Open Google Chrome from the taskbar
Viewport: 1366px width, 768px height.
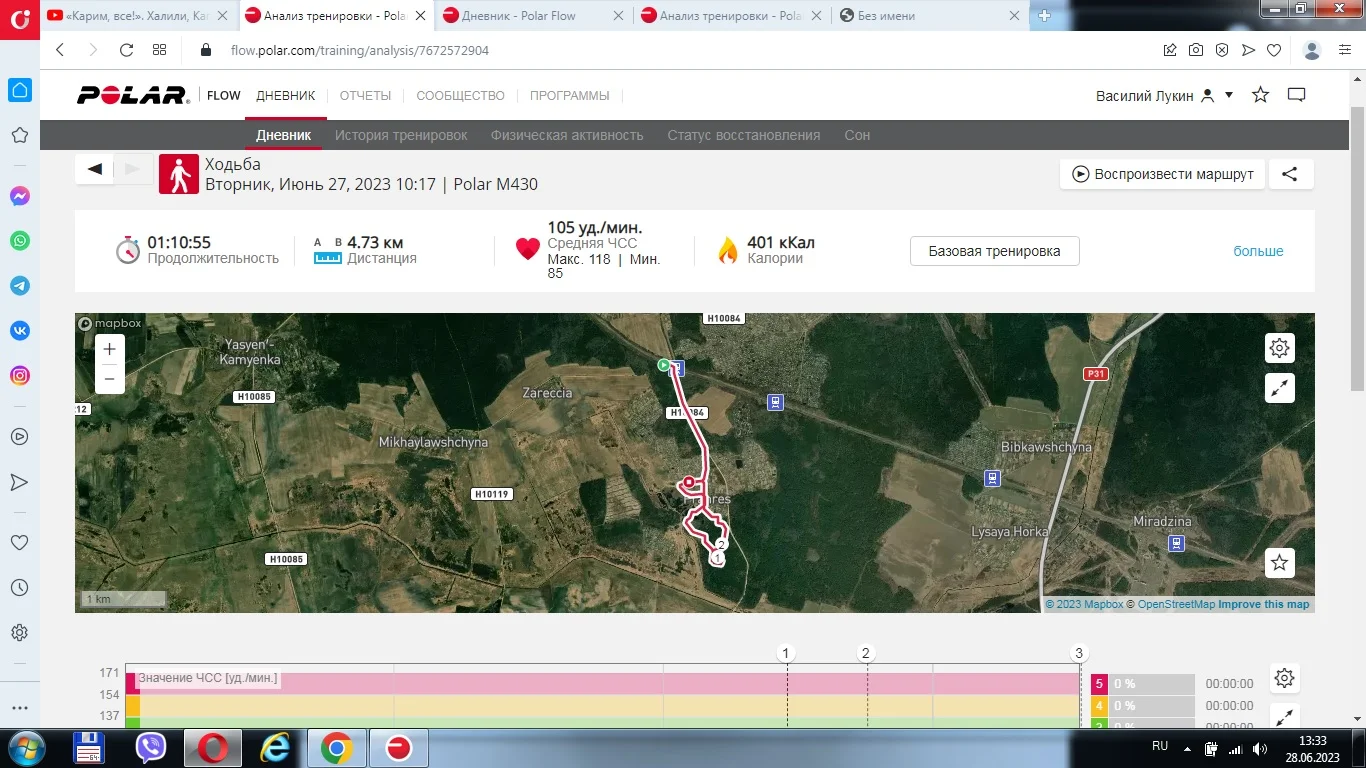point(336,748)
